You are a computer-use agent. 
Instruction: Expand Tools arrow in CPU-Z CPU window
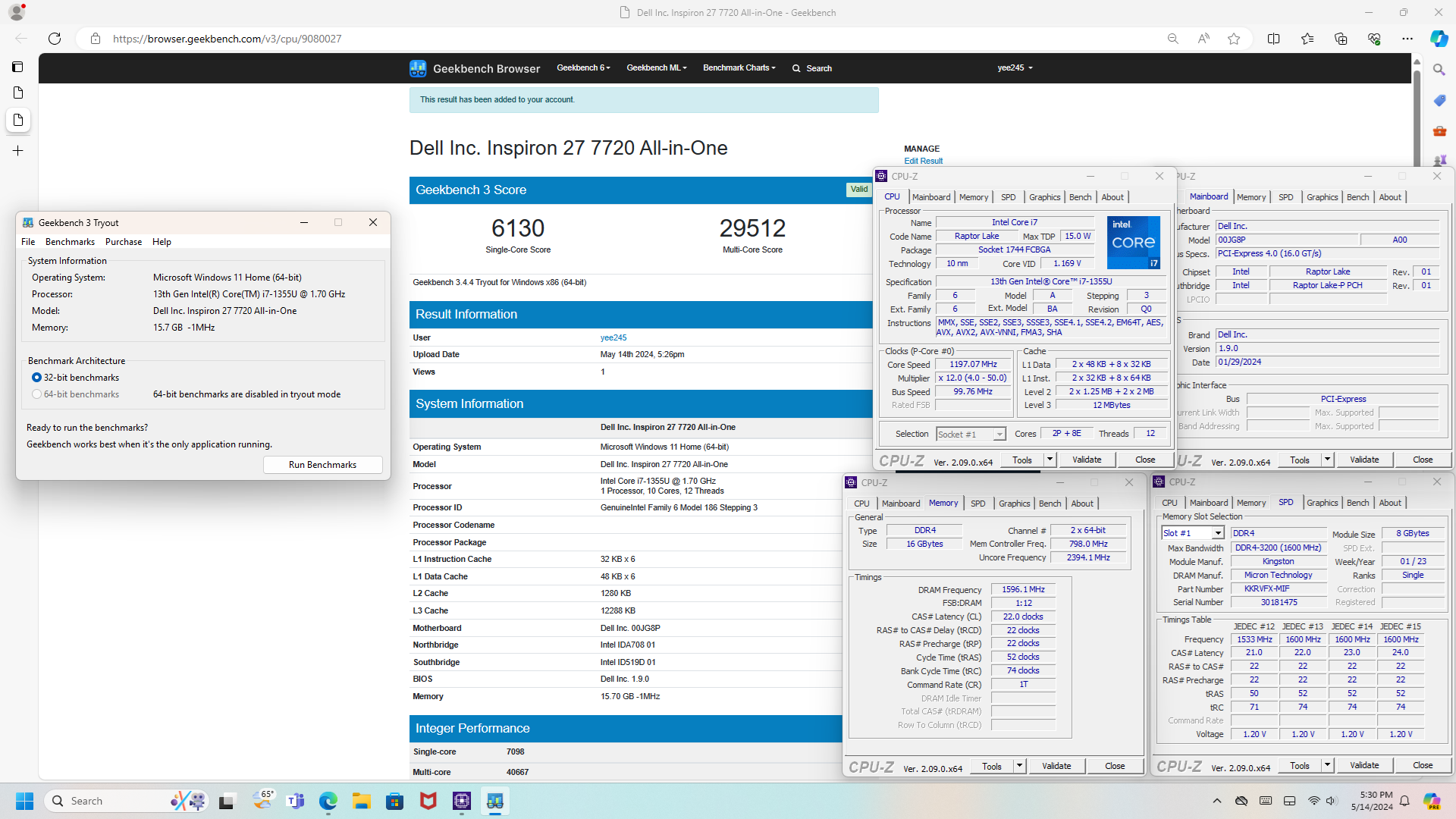pyautogui.click(x=1050, y=460)
